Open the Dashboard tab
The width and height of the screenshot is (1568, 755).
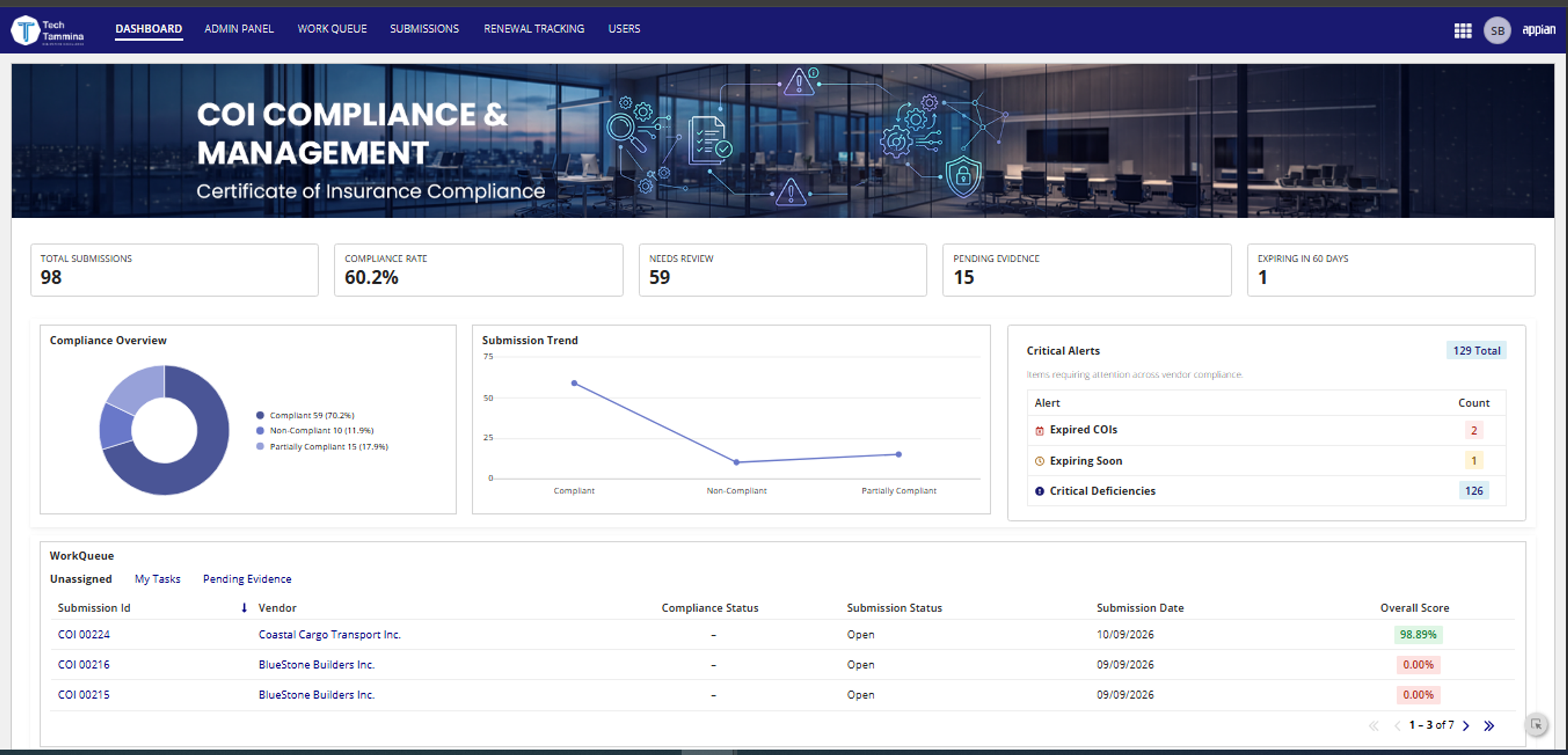coord(149,29)
